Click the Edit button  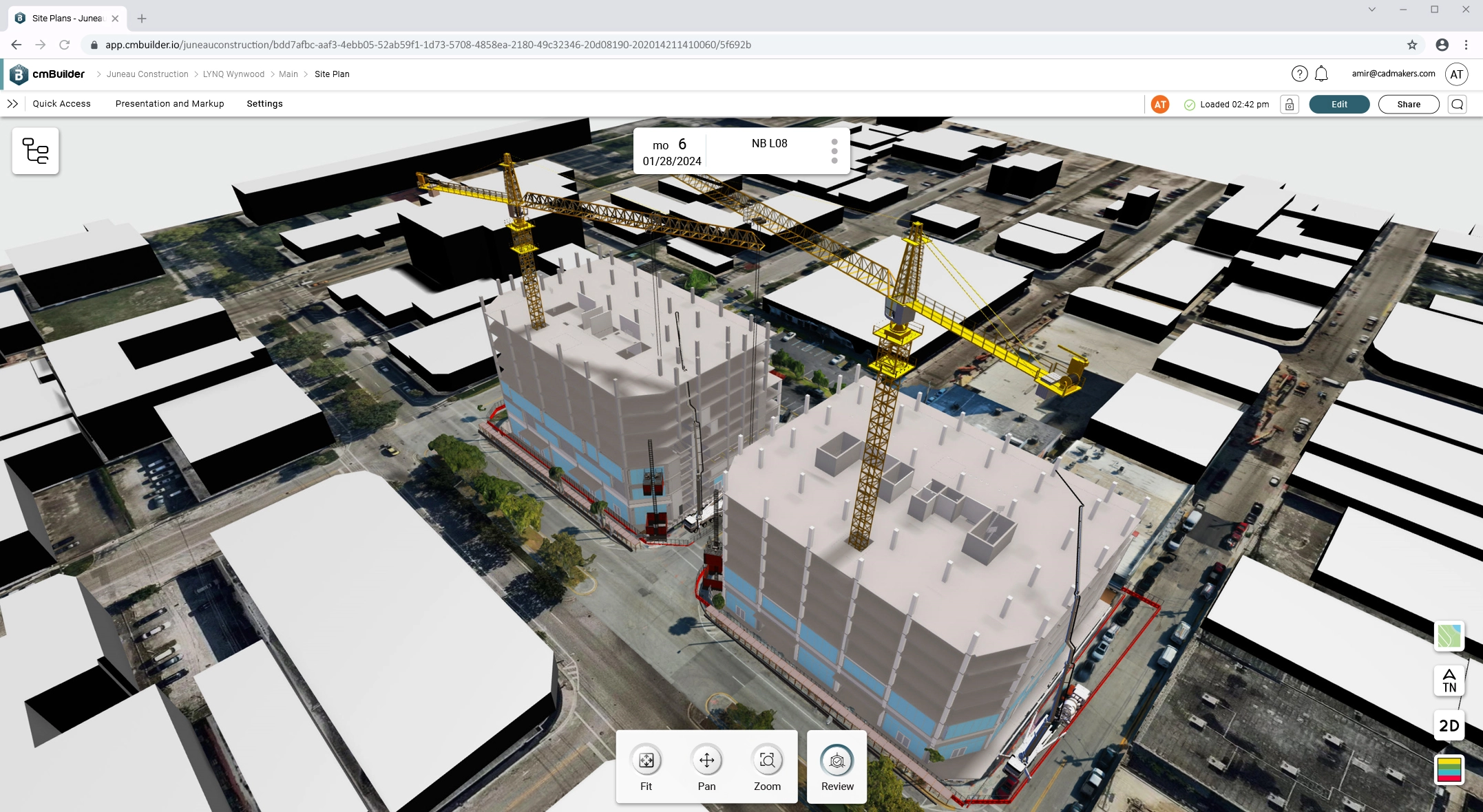coord(1338,104)
